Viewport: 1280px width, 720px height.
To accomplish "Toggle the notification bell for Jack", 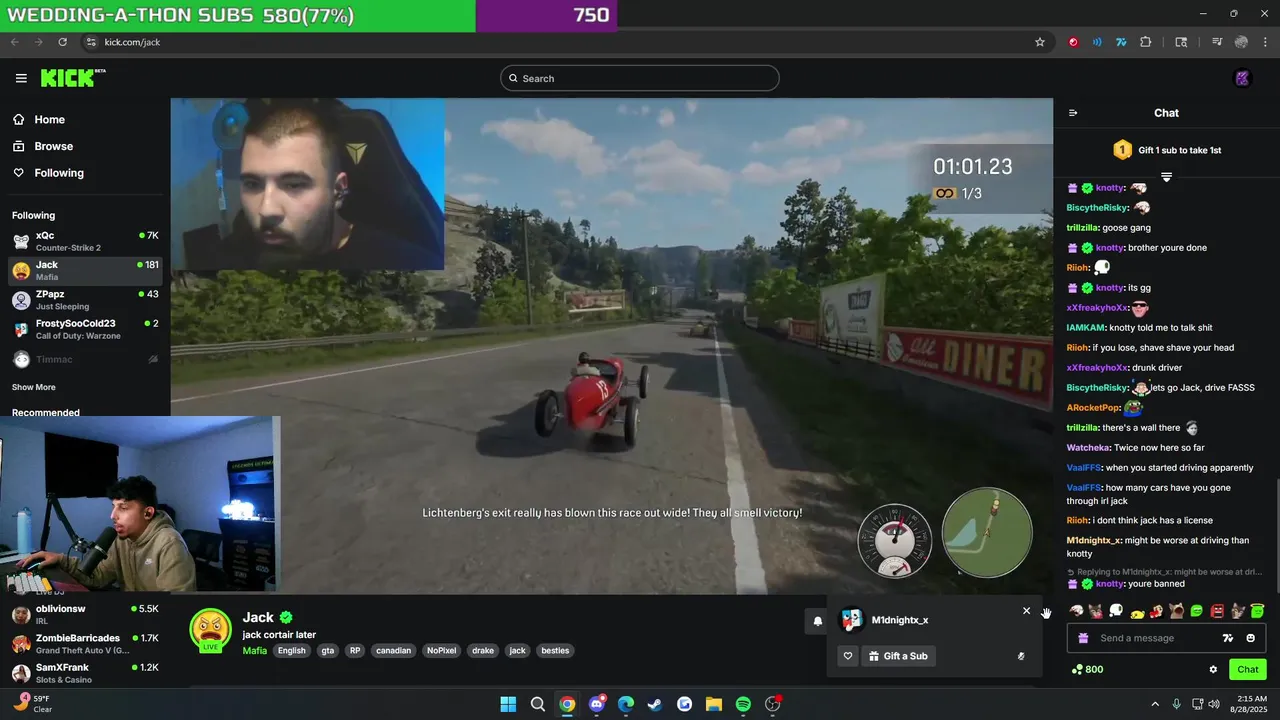I will pyautogui.click(x=817, y=621).
